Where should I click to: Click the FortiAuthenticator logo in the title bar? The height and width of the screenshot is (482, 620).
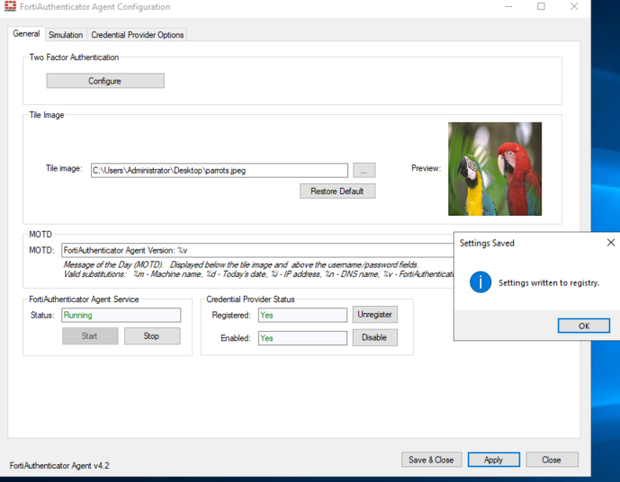coord(10,6)
